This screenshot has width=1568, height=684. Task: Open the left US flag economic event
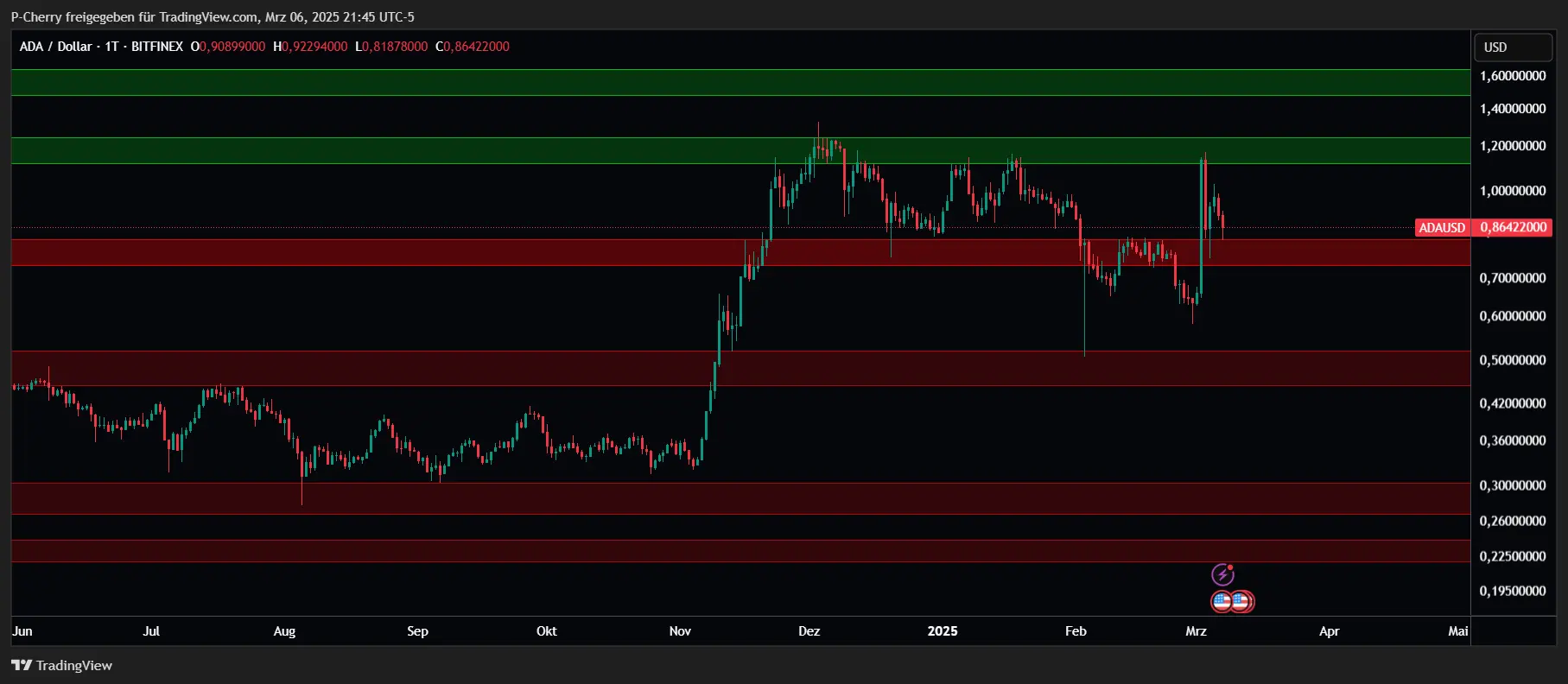pyautogui.click(x=1221, y=601)
